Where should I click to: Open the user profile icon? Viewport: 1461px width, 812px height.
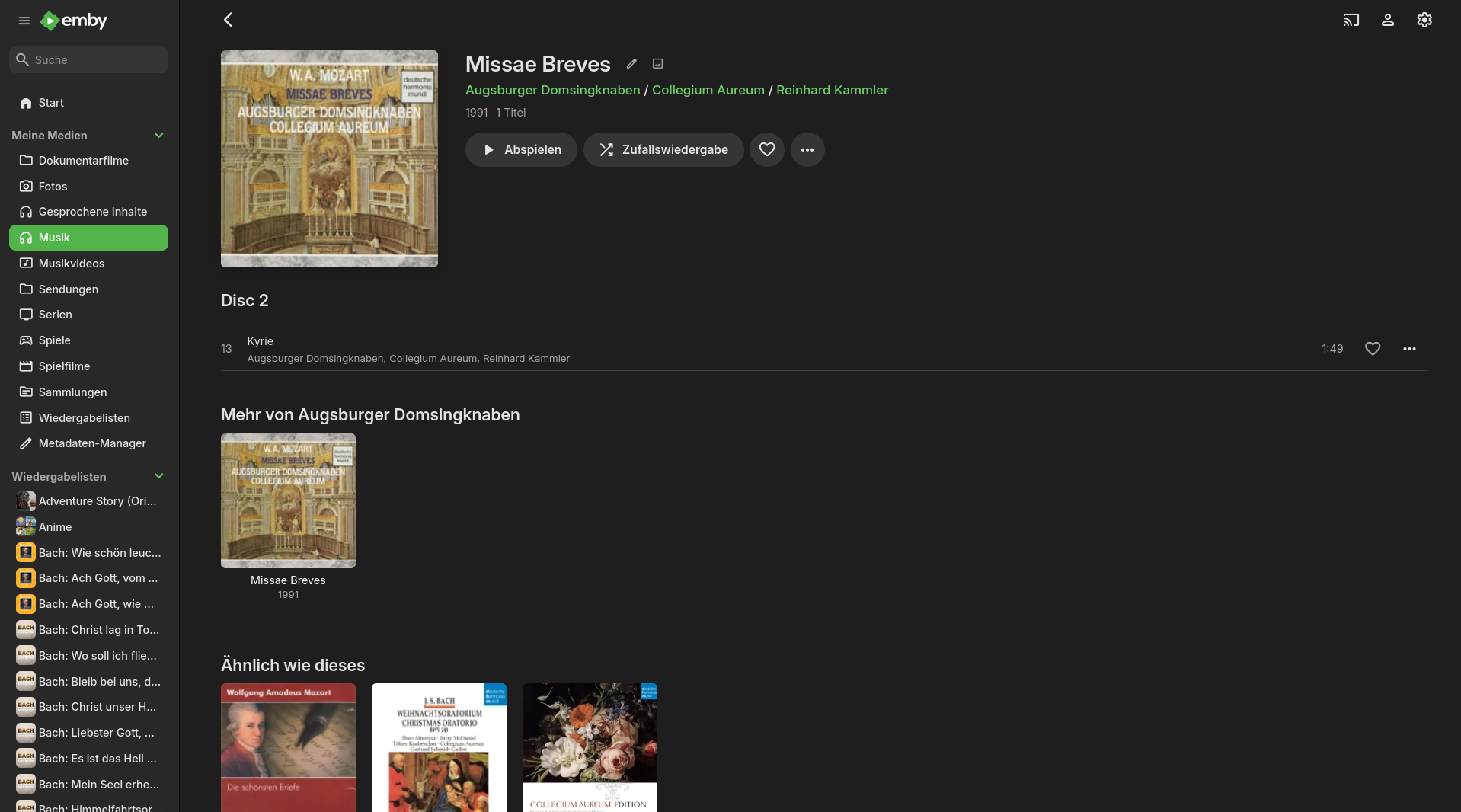click(1387, 20)
